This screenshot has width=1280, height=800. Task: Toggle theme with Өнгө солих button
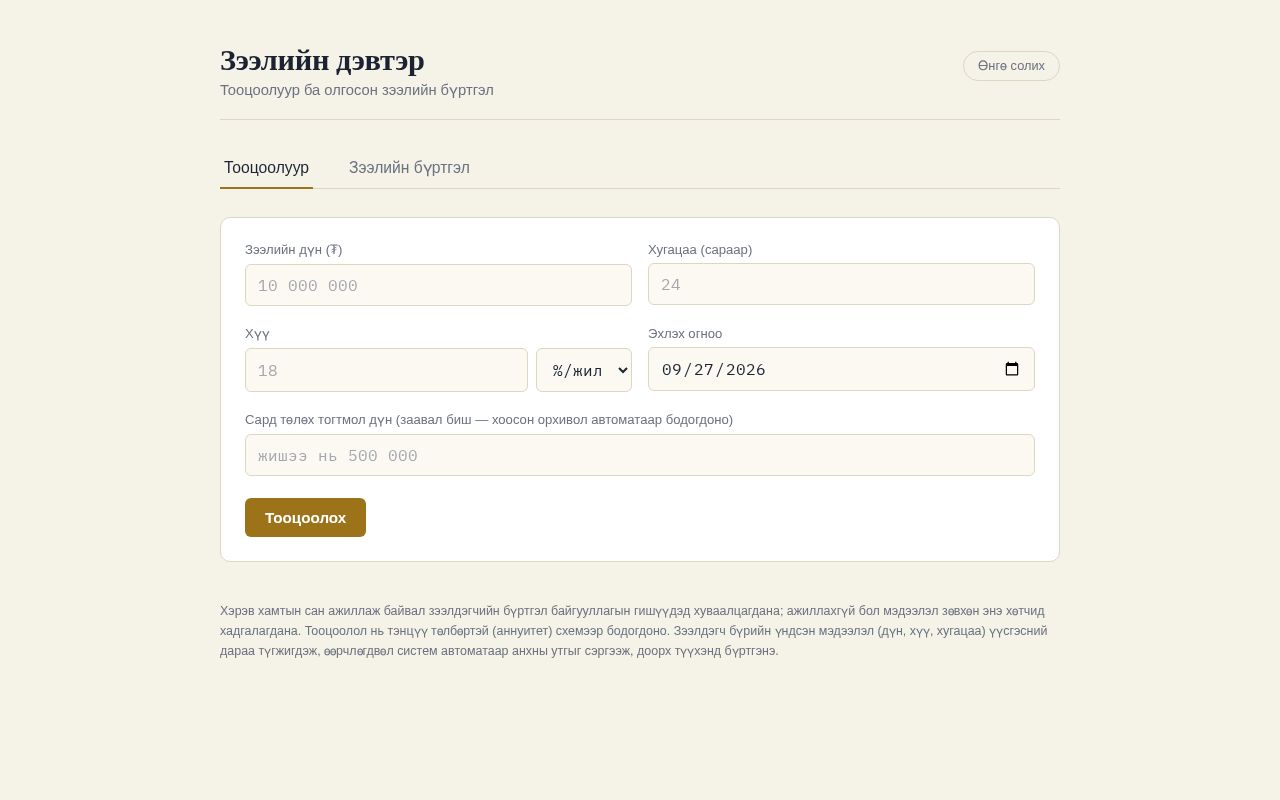pyautogui.click(x=1011, y=66)
